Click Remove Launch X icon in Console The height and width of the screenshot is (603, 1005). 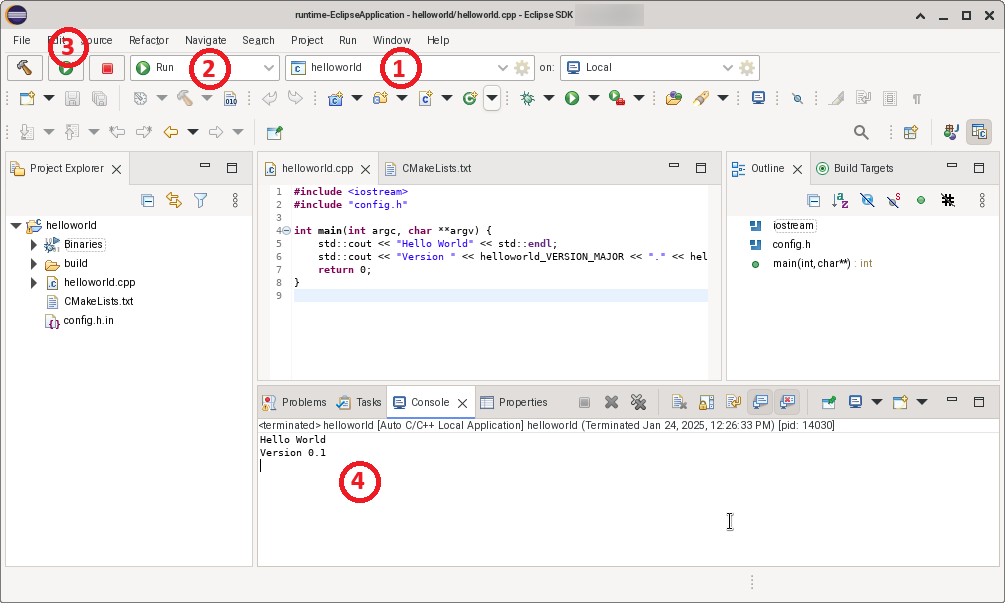click(611, 402)
